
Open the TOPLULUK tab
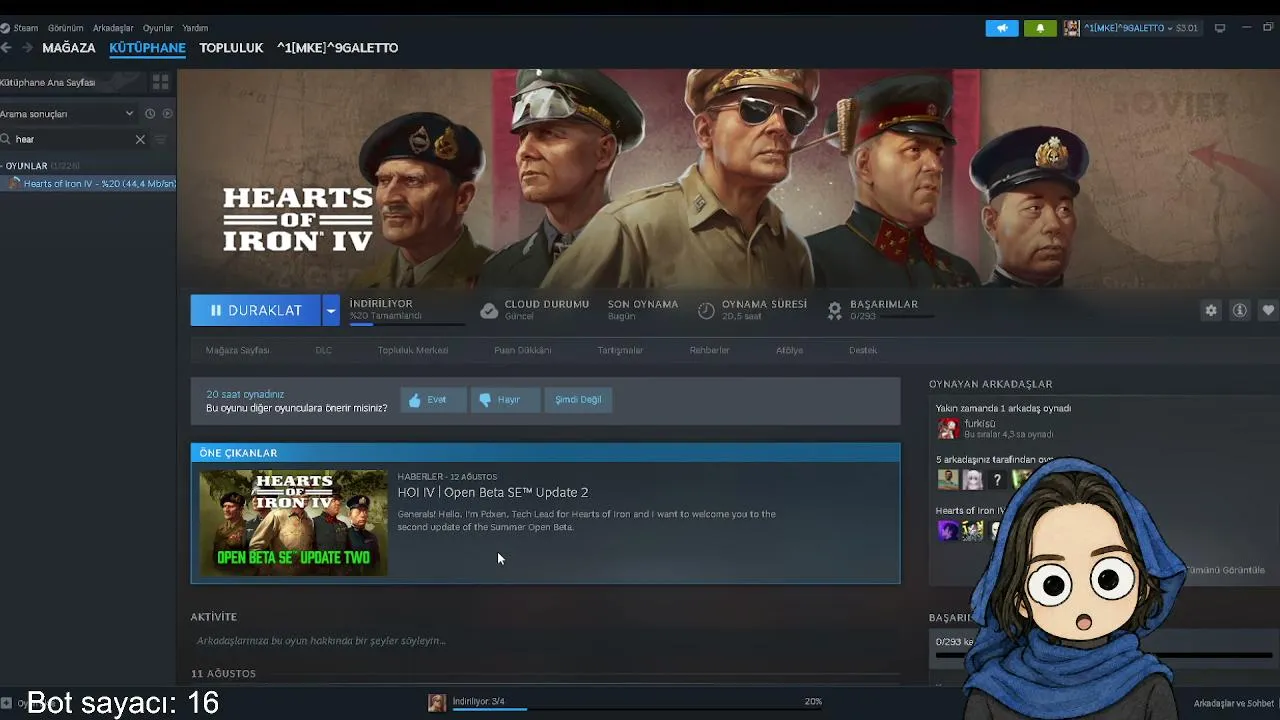tap(231, 48)
